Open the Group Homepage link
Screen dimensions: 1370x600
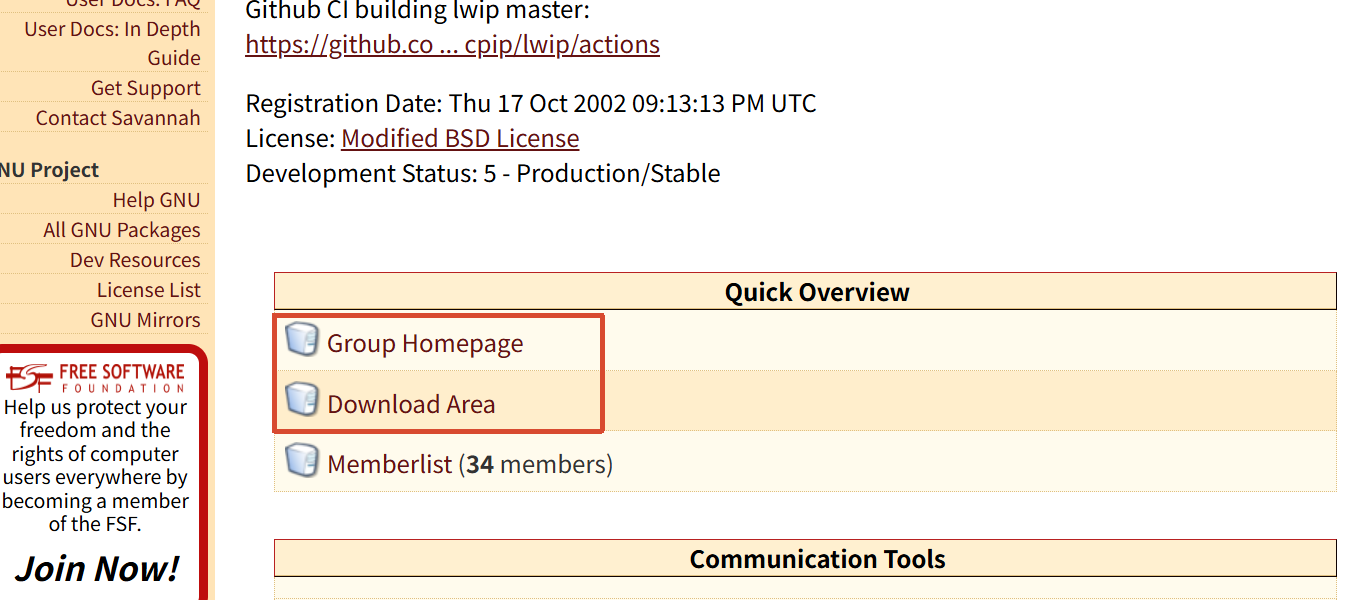[425, 343]
